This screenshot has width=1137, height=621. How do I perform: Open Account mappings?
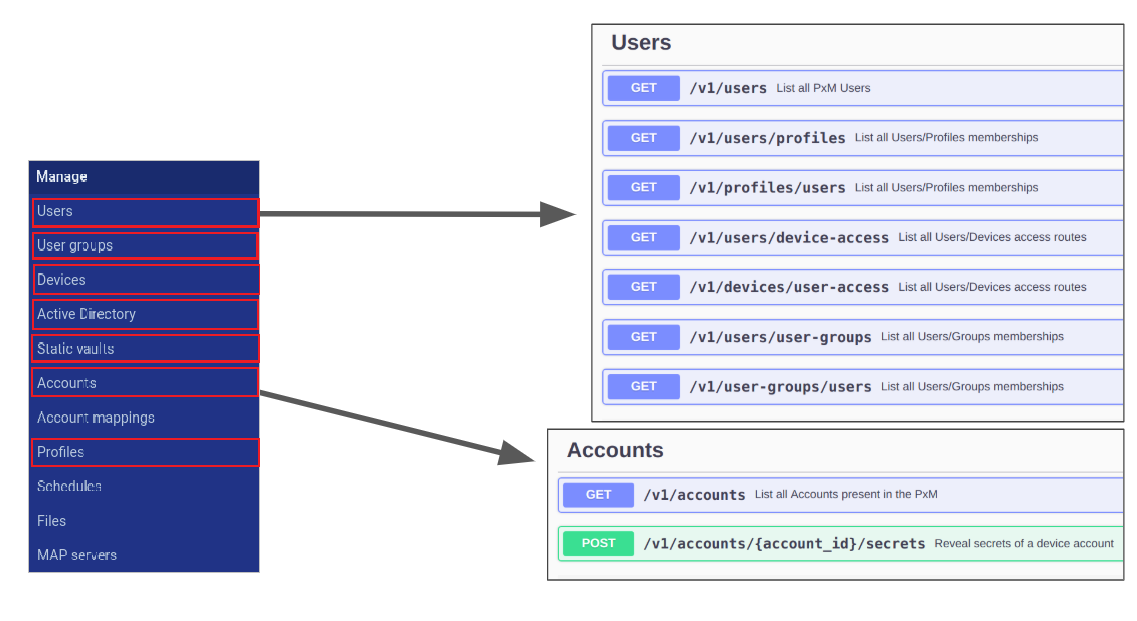click(x=96, y=417)
